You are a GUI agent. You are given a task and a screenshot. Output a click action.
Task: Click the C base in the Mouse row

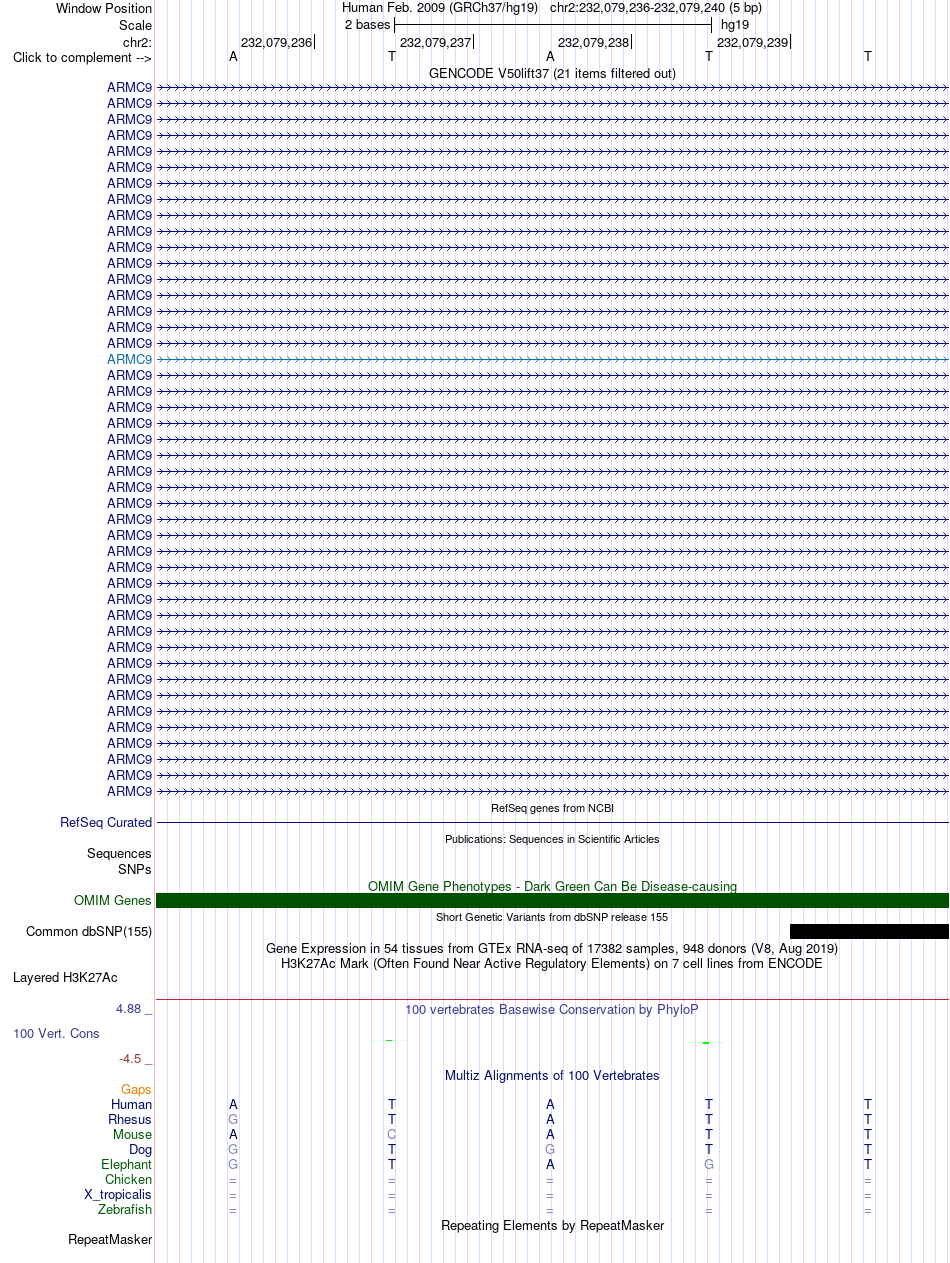392,1135
